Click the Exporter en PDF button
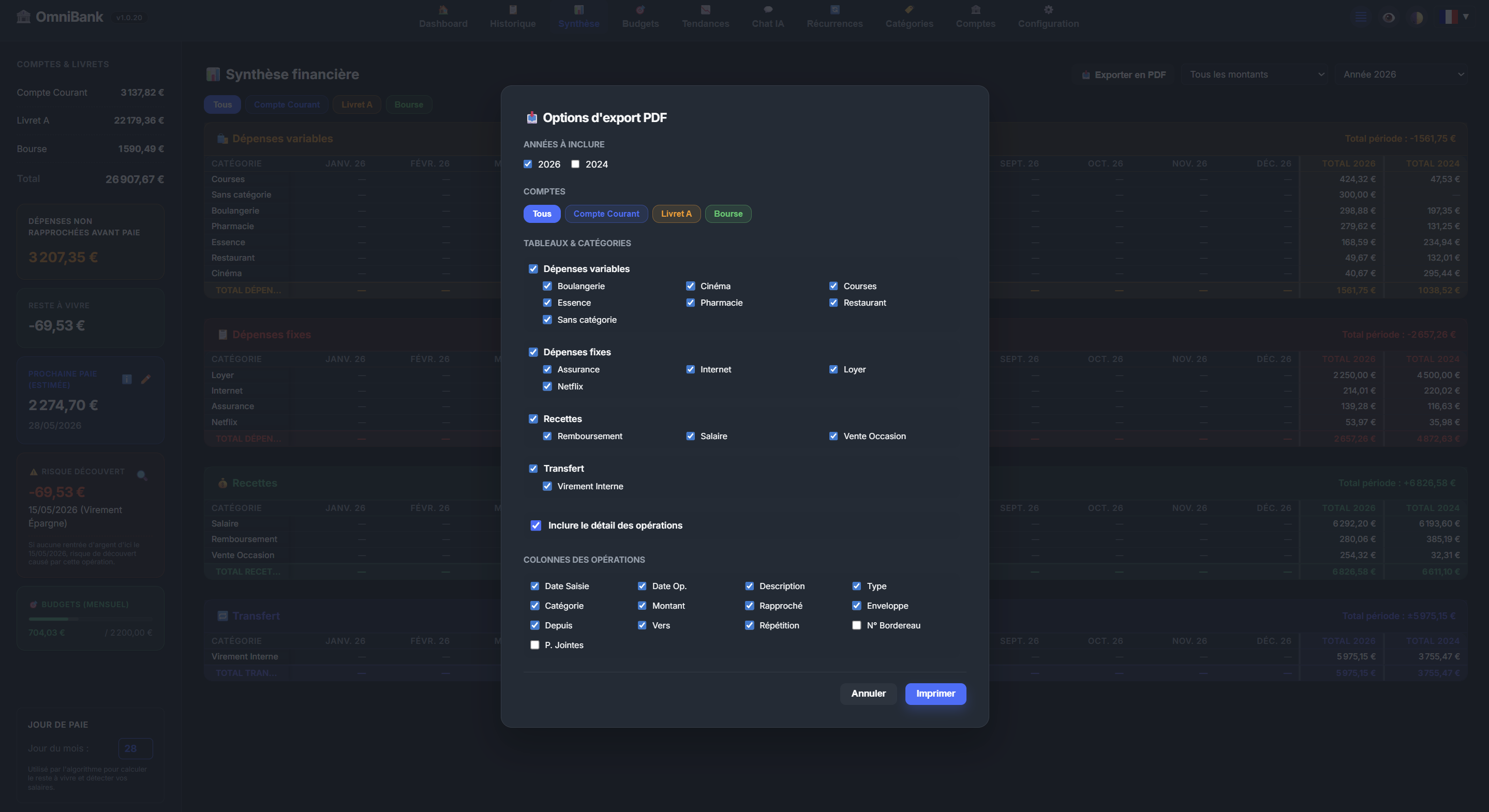 tap(1124, 74)
